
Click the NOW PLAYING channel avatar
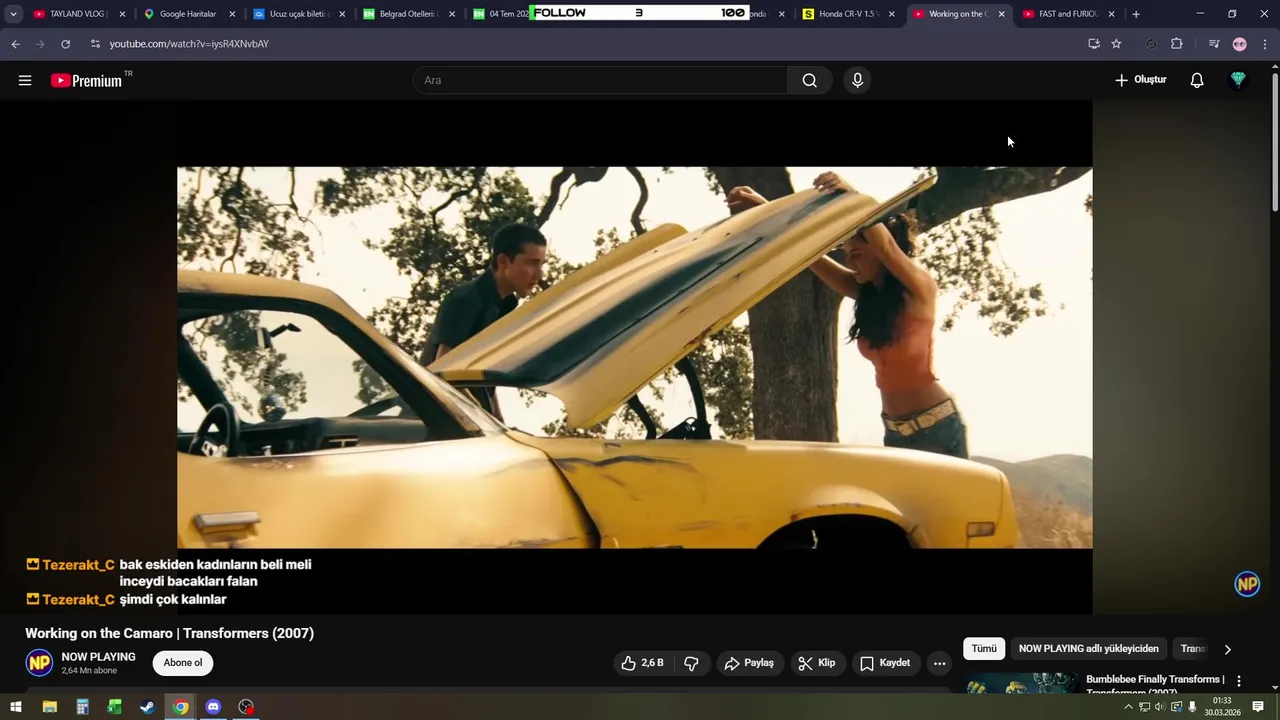coord(39,662)
